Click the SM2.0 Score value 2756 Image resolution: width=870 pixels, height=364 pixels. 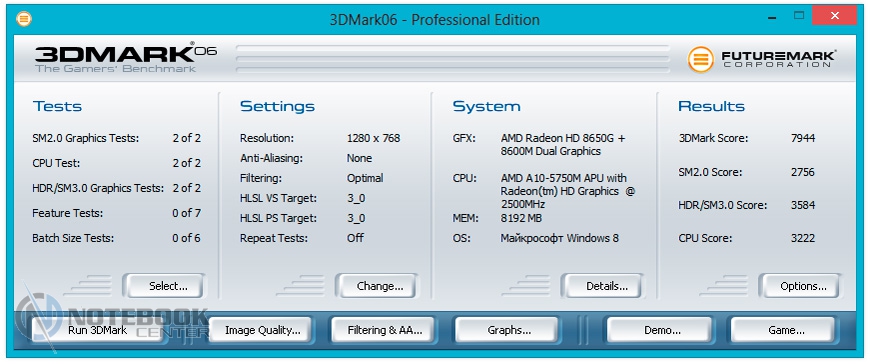pyautogui.click(x=803, y=172)
